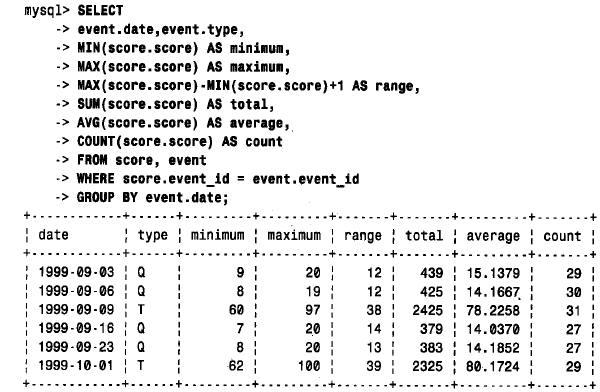The image size is (600, 392).
Task: Select the total value '2325'
Action: point(428,366)
